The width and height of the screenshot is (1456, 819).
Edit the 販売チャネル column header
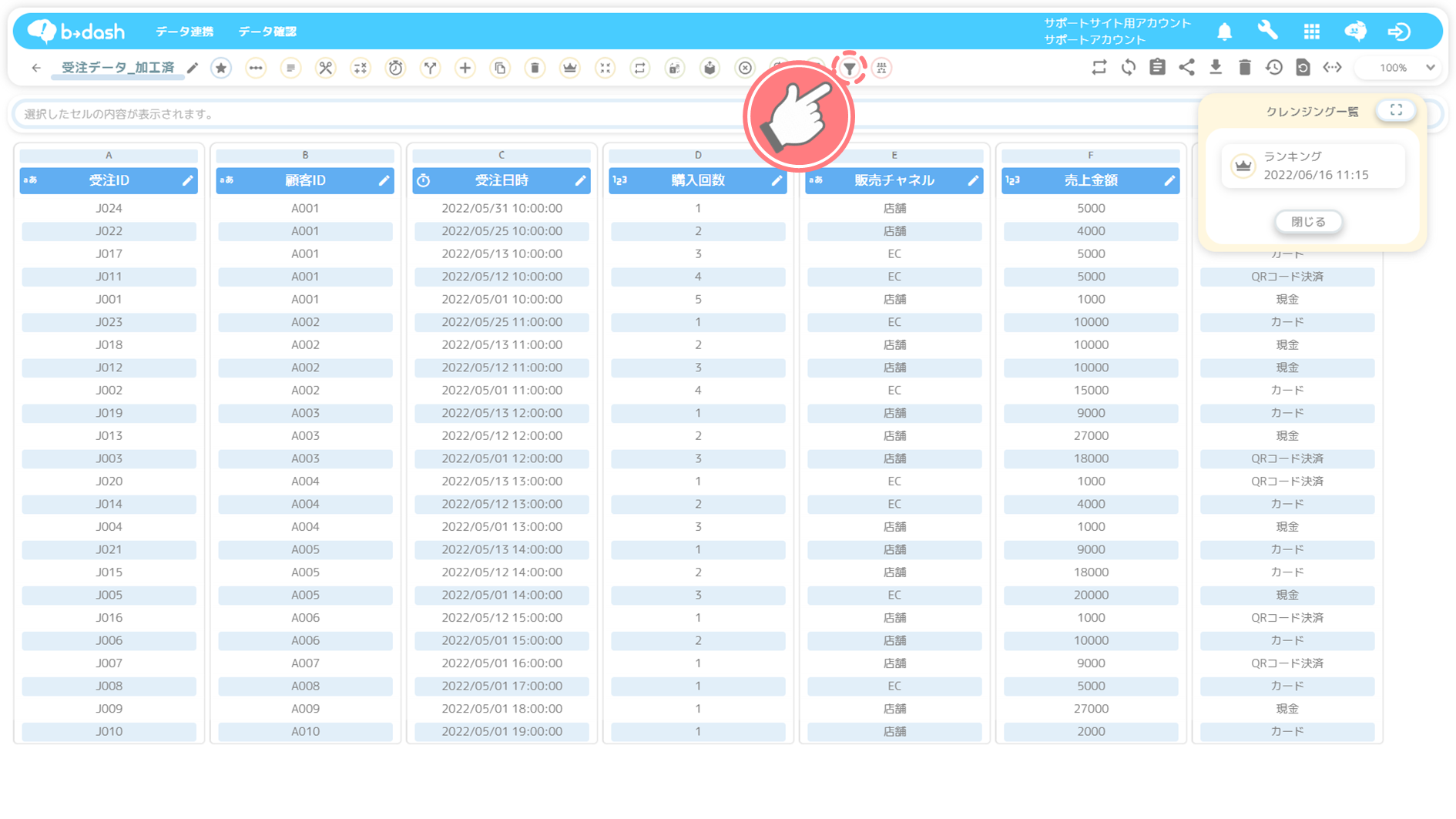click(x=973, y=180)
